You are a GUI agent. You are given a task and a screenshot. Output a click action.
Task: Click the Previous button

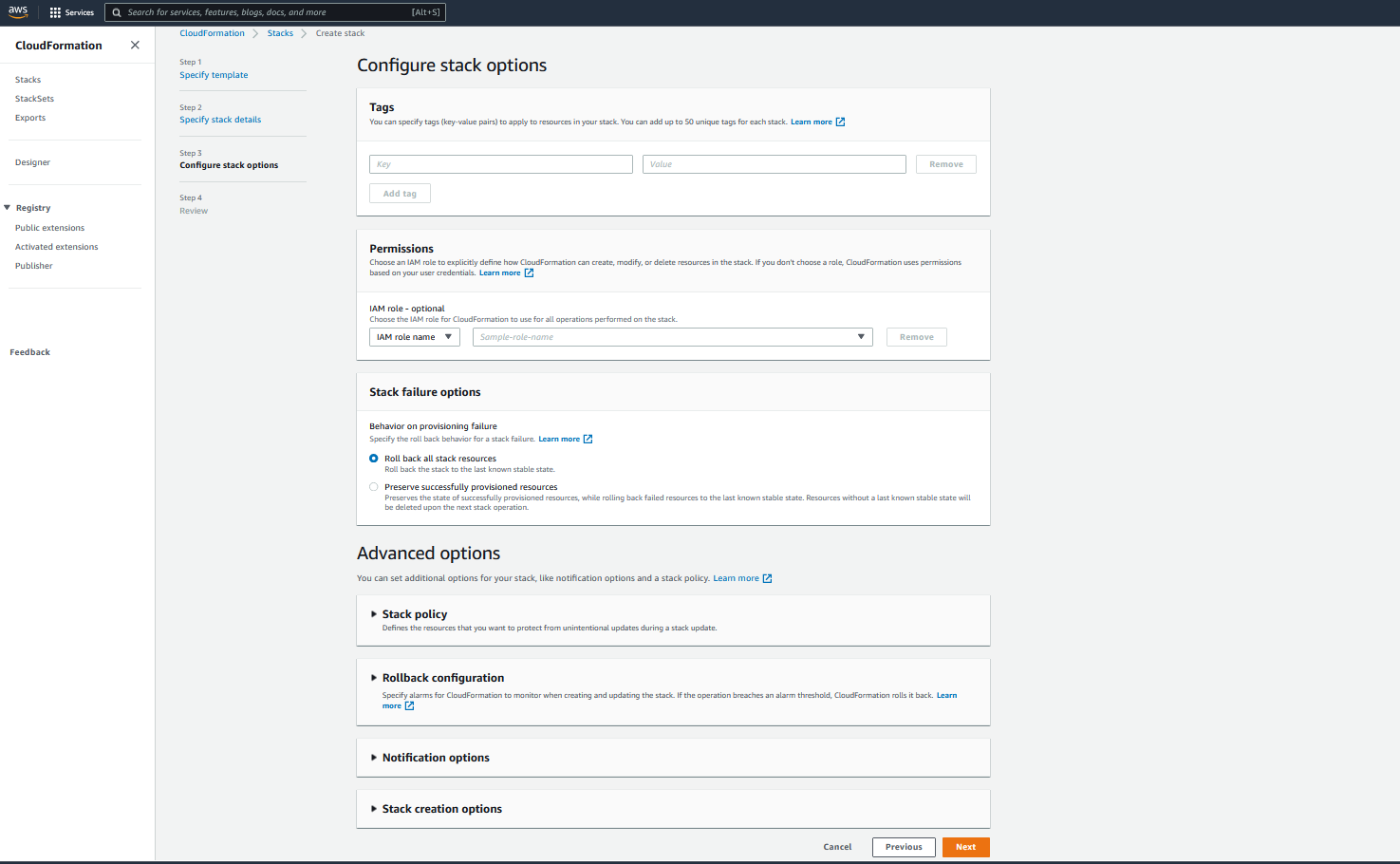click(x=904, y=847)
